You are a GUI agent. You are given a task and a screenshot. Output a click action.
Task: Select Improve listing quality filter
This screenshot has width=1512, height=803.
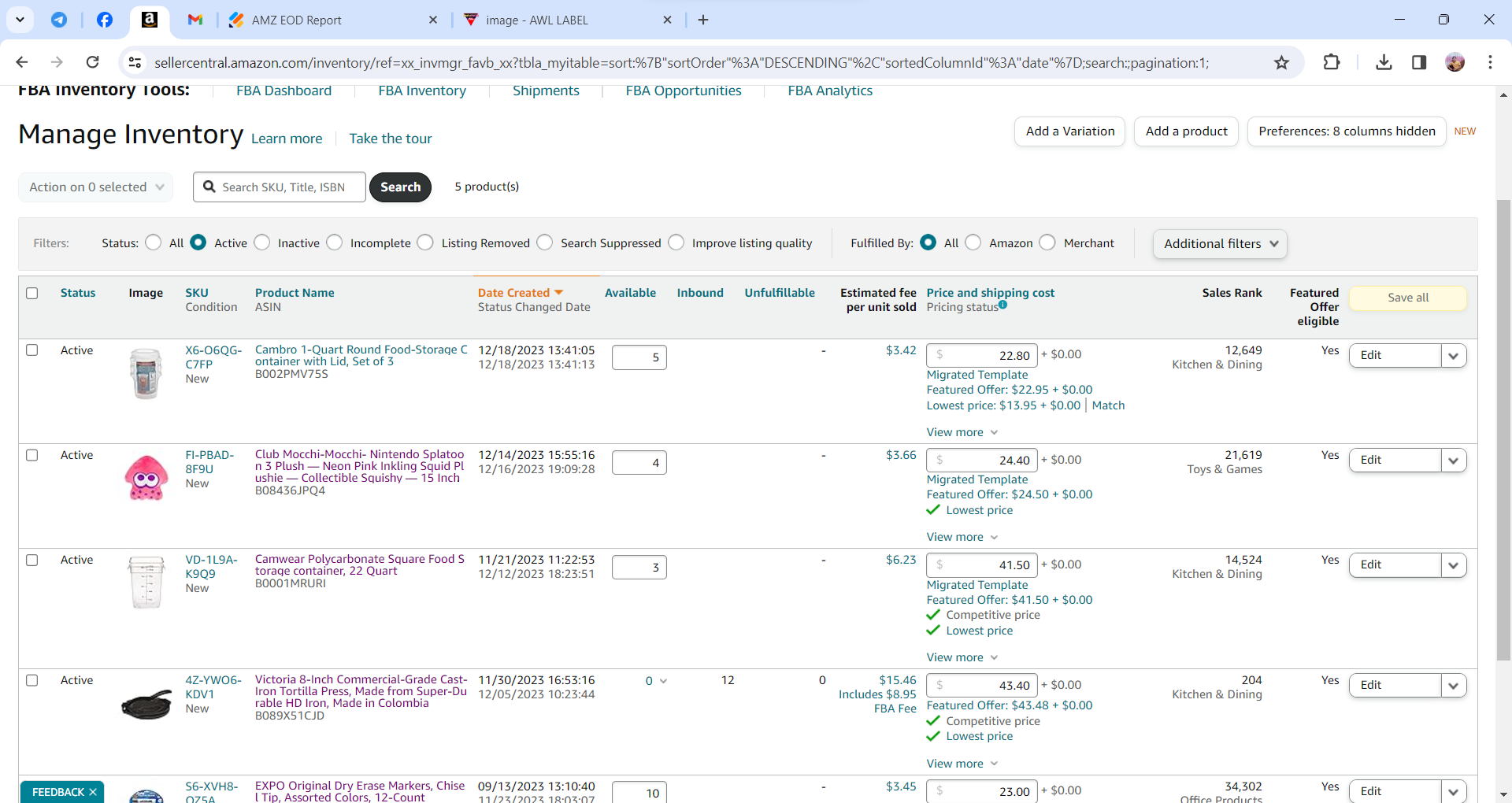point(676,242)
